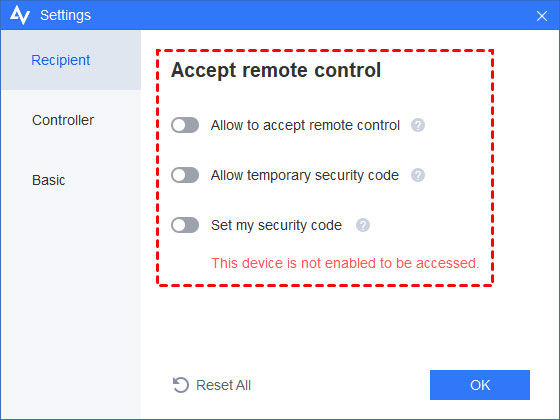This screenshot has height=420, width=560.
Task: Show help for Set my security code
Action: 363,225
